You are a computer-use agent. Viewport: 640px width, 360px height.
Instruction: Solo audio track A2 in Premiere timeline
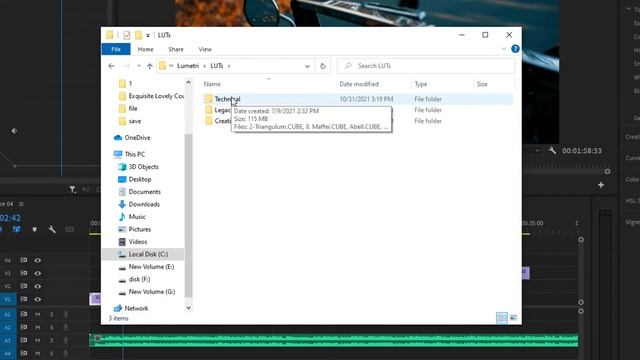[x=51, y=328]
